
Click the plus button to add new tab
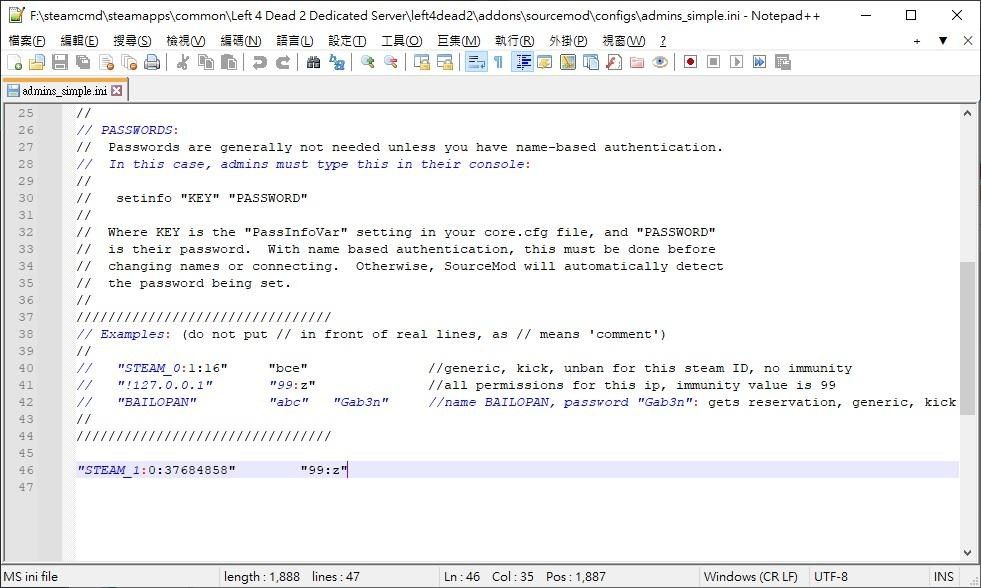click(917, 41)
